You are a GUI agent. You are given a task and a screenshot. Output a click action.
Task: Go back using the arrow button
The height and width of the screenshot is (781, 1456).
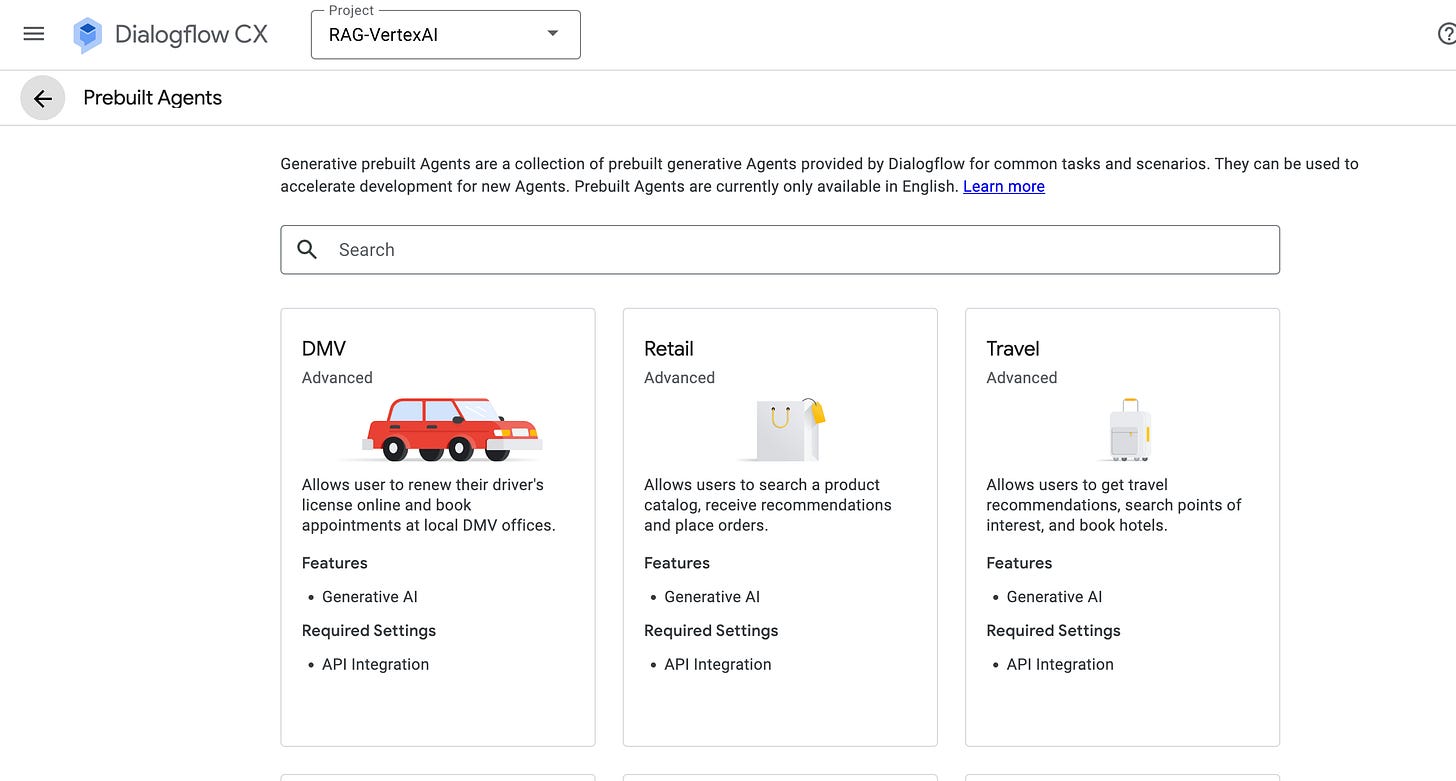click(x=42, y=98)
